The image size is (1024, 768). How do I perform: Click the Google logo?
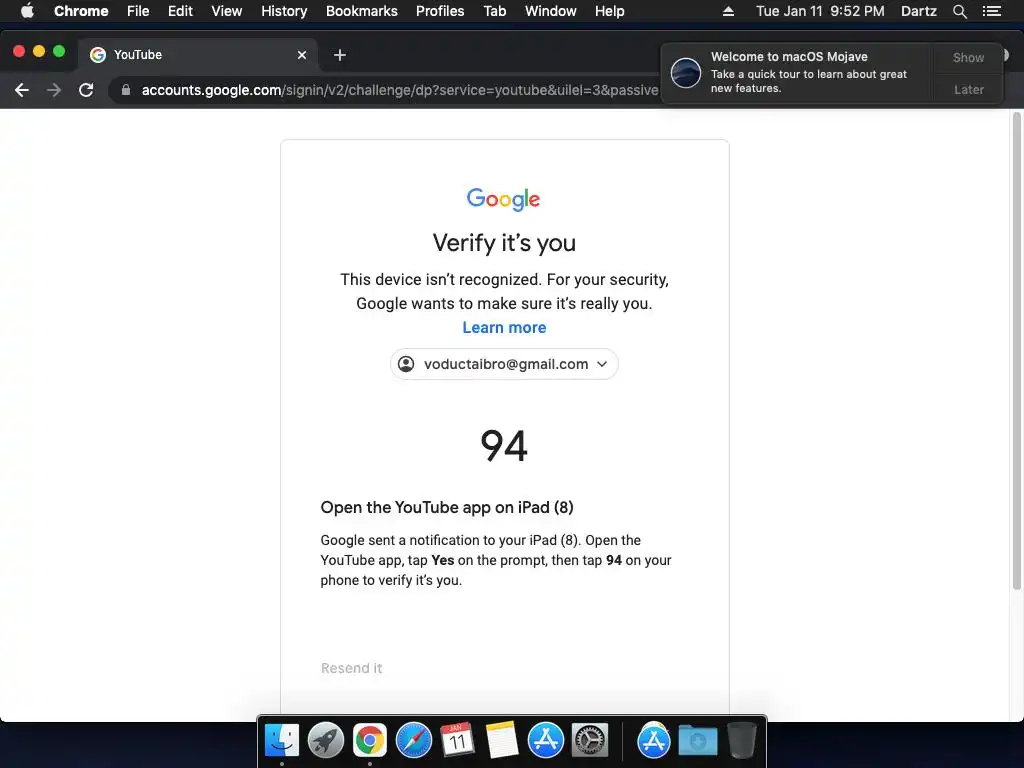click(x=504, y=199)
